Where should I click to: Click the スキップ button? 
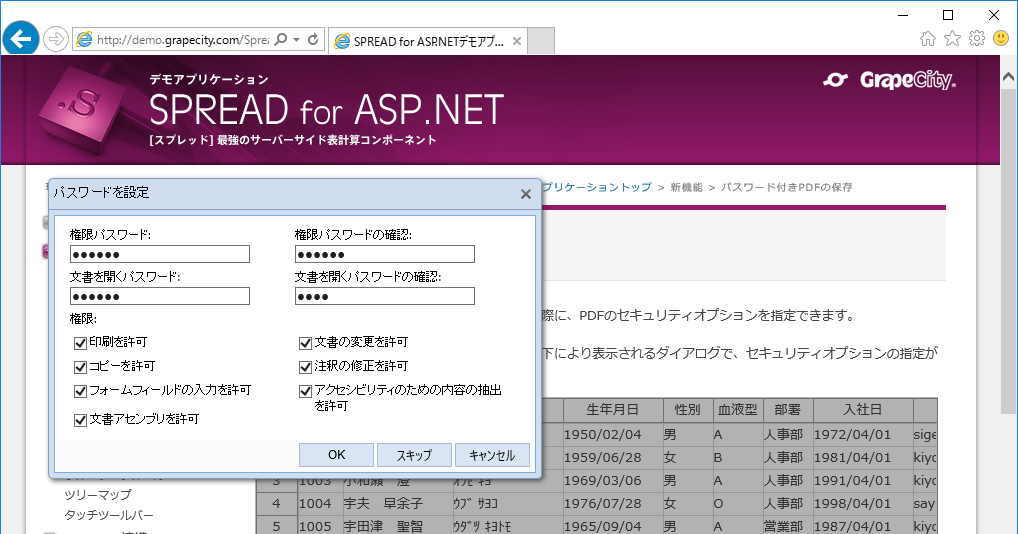tap(414, 455)
